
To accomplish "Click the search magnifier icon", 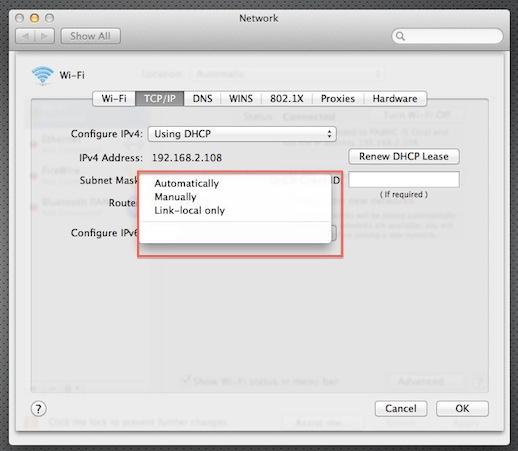I will point(400,36).
